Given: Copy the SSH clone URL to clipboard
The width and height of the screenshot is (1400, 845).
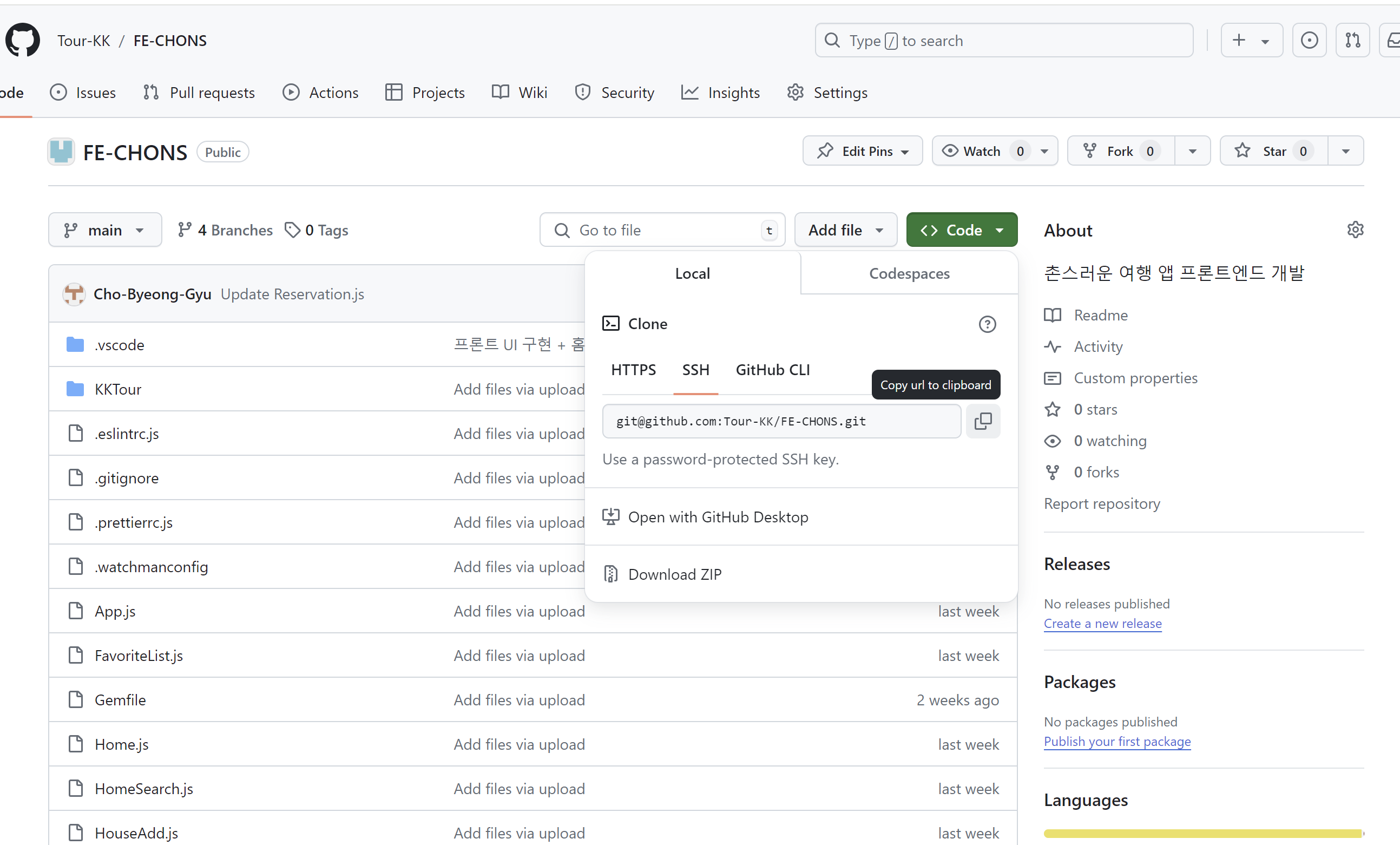Looking at the screenshot, I should pyautogui.click(x=982, y=421).
